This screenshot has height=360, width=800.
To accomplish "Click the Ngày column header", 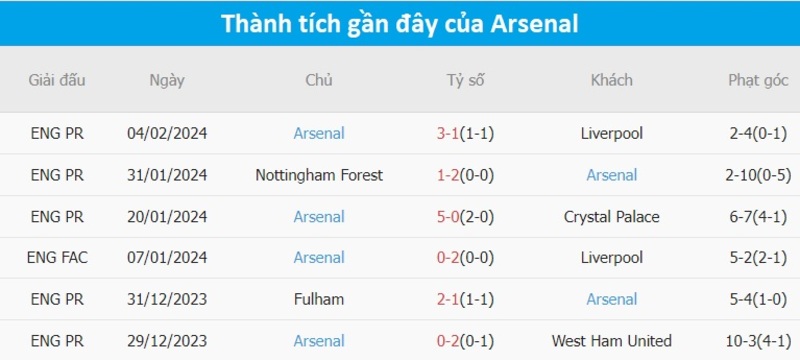I will click(x=167, y=81).
